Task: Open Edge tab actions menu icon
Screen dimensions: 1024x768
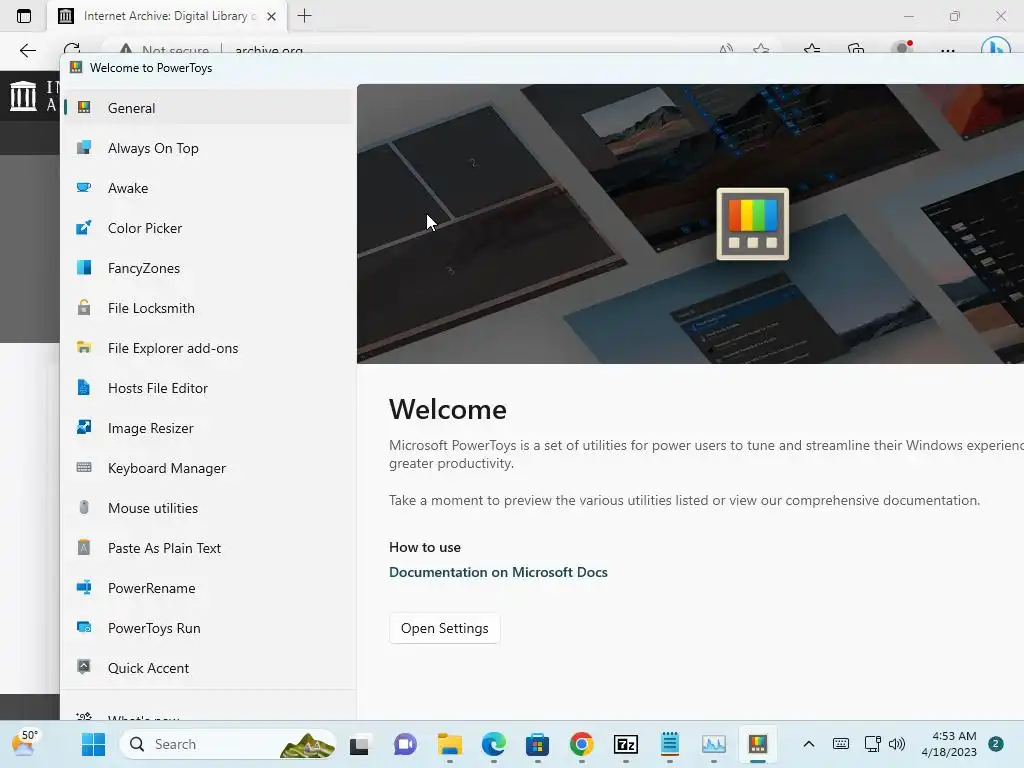Action: (x=24, y=16)
